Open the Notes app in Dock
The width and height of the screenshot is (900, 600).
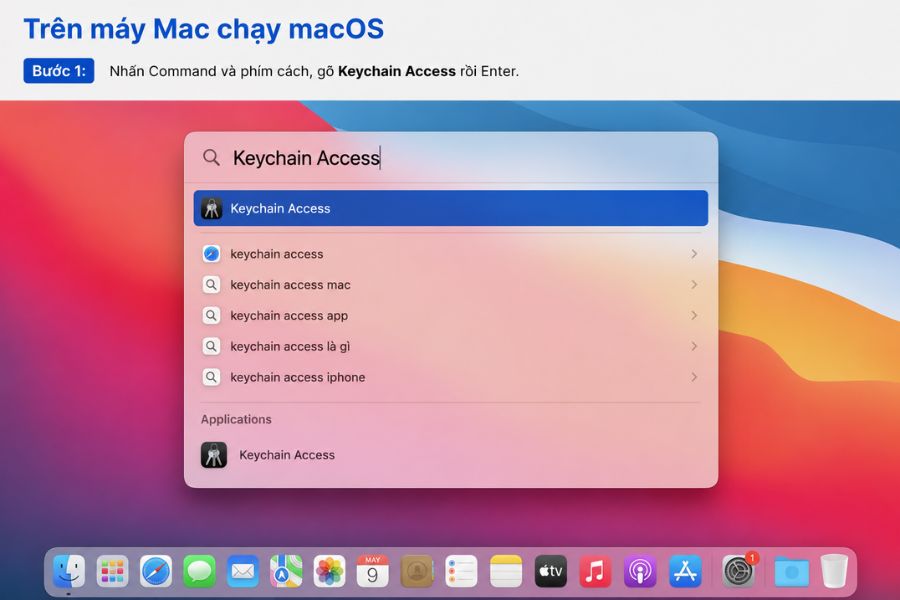(x=506, y=571)
